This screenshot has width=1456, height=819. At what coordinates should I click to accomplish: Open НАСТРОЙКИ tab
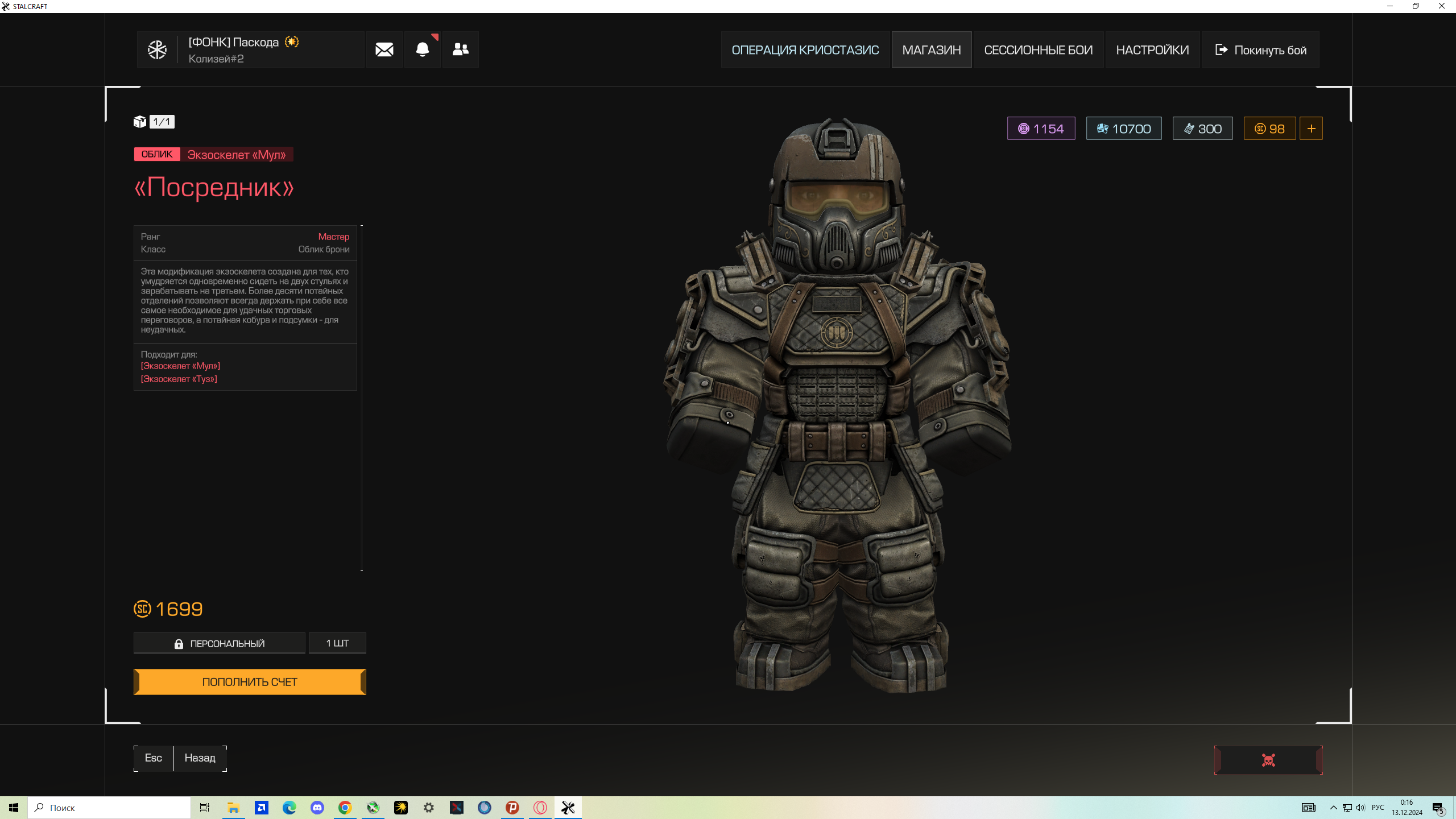point(1152,49)
